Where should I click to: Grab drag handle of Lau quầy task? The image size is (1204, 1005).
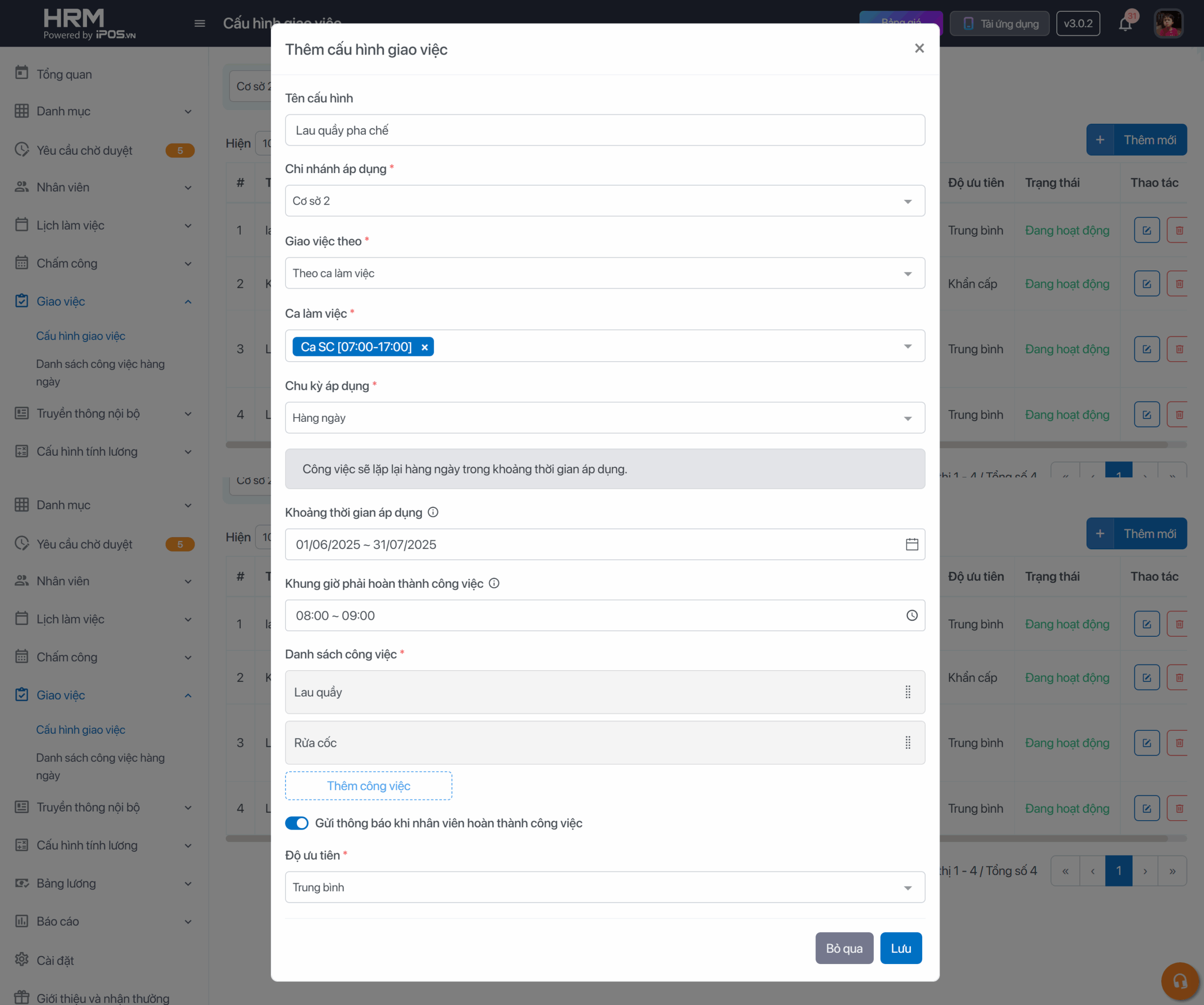(908, 692)
